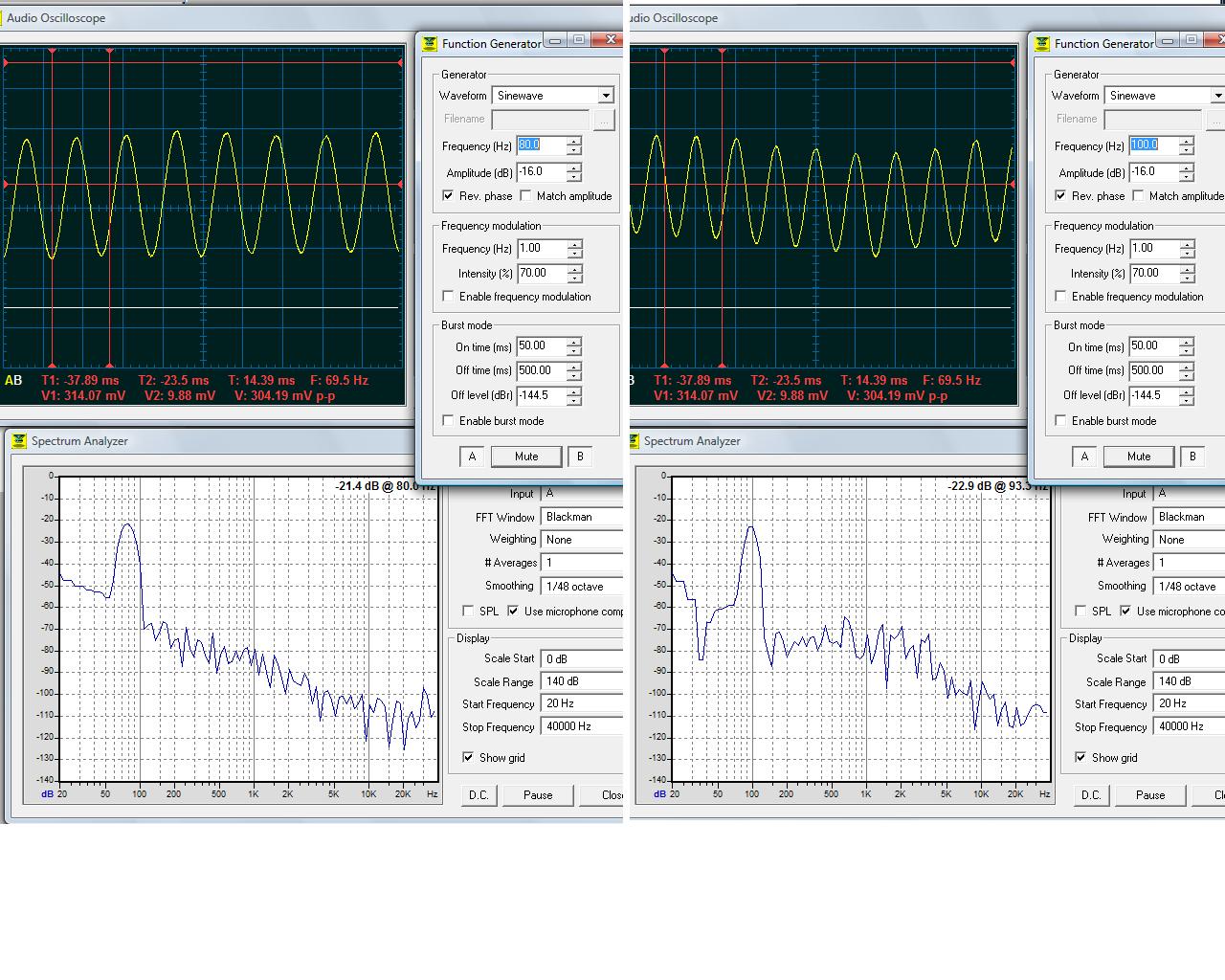Open Stop Frequency dropdown in the -22.9 dB analyzer

click(x=1189, y=726)
